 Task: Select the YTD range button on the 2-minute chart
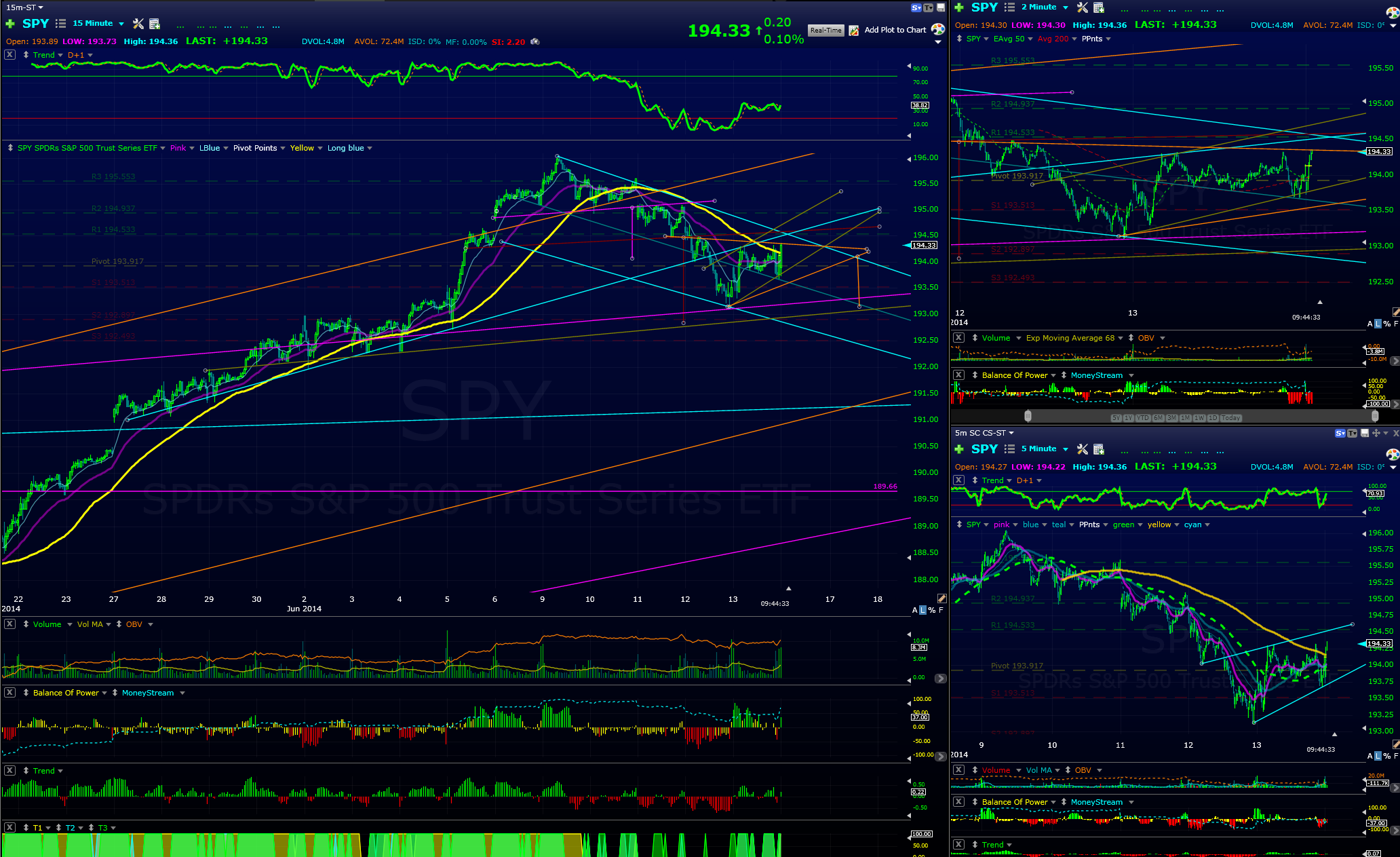[1143, 418]
